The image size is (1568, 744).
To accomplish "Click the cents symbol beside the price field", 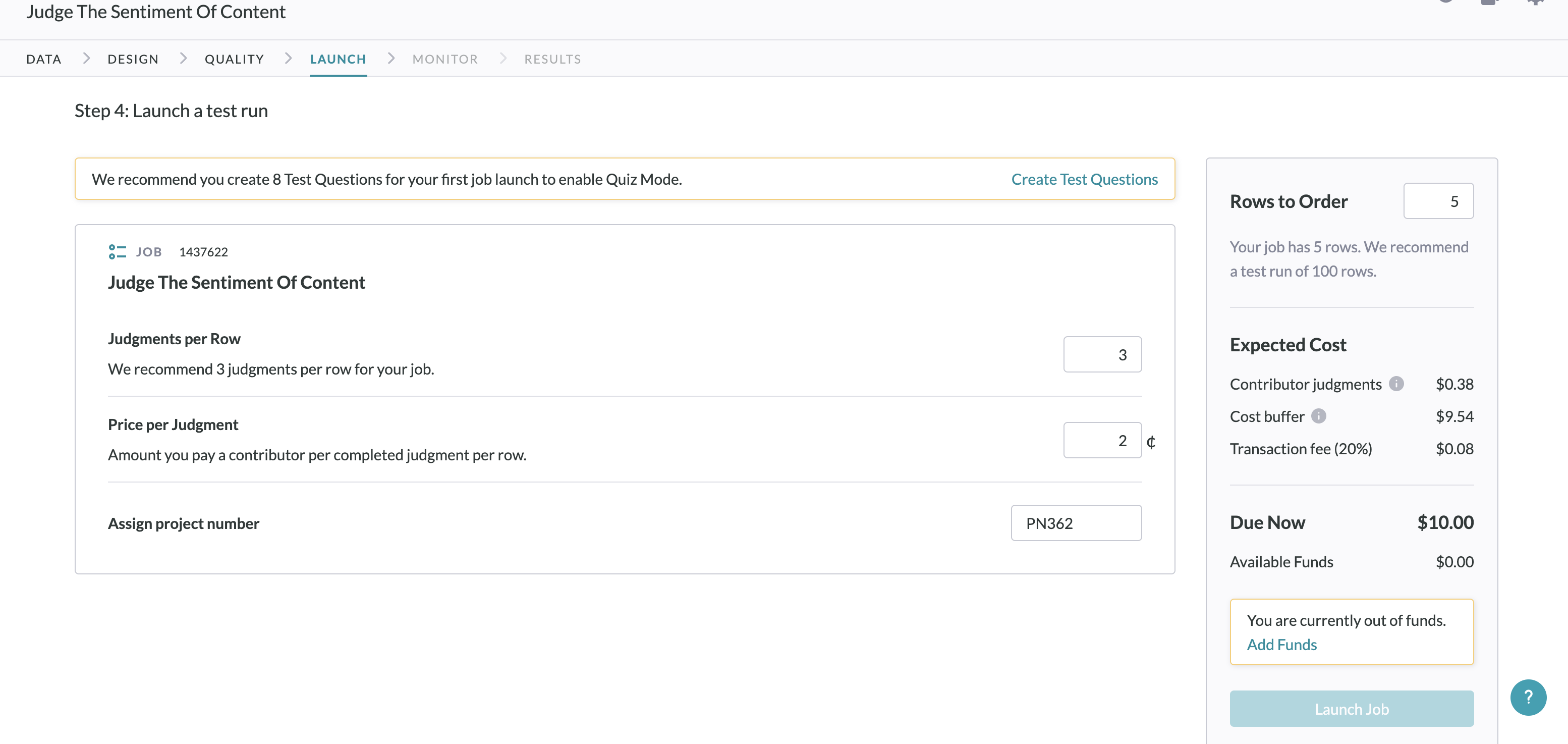I will click(1150, 442).
